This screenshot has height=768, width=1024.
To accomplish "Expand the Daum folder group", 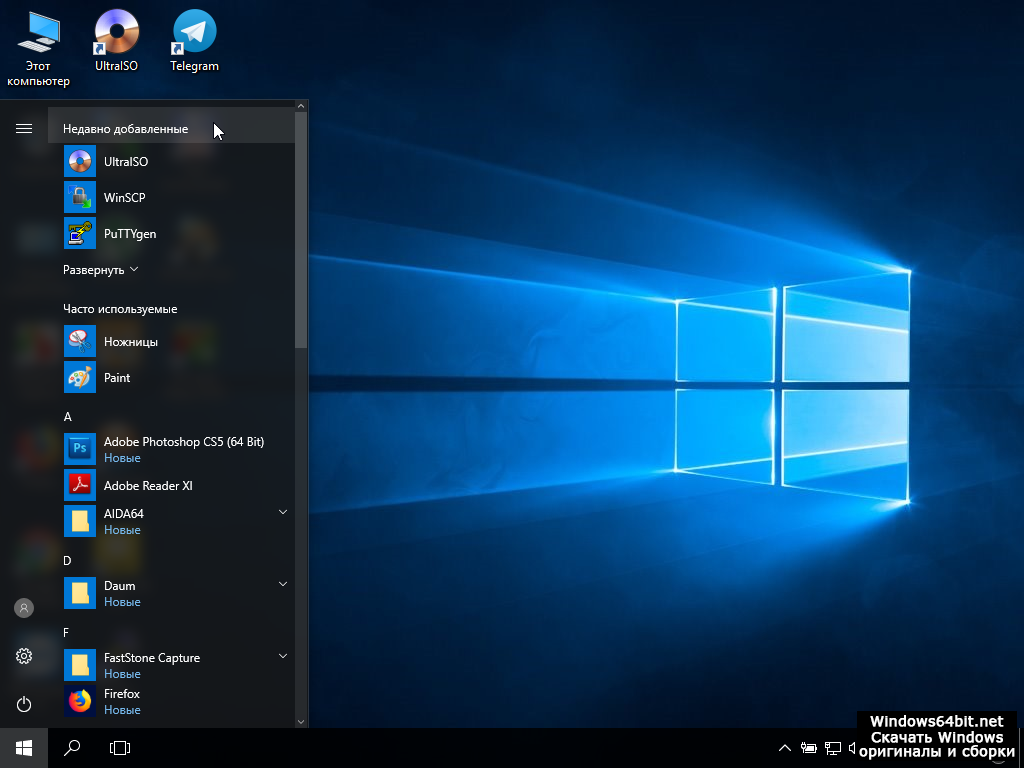I will point(282,584).
